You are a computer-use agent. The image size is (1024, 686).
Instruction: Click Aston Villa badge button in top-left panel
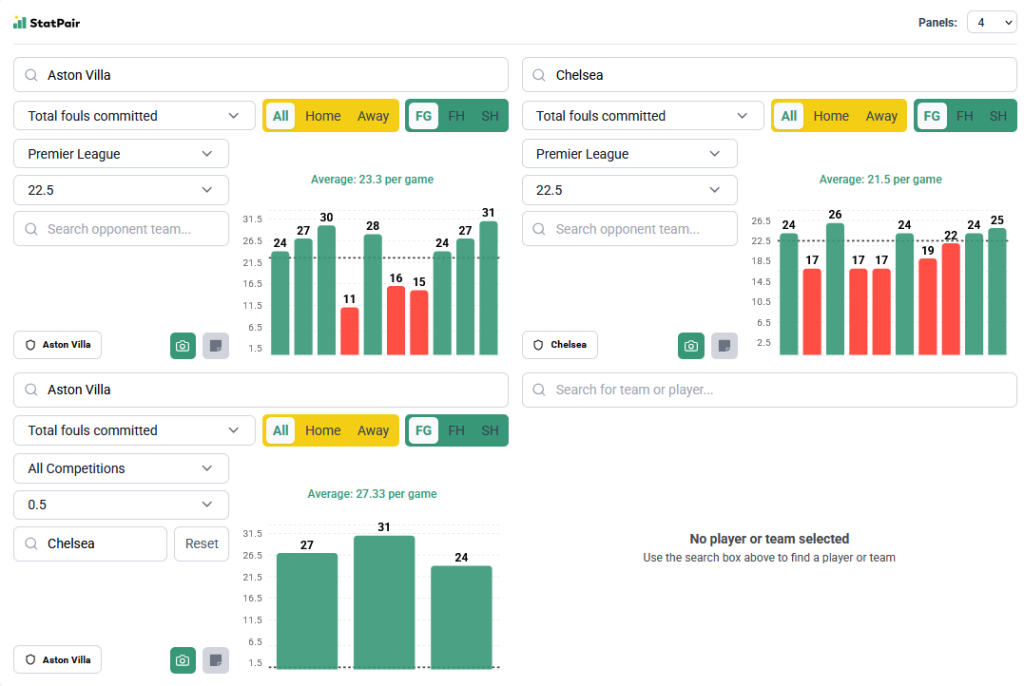[57, 345]
